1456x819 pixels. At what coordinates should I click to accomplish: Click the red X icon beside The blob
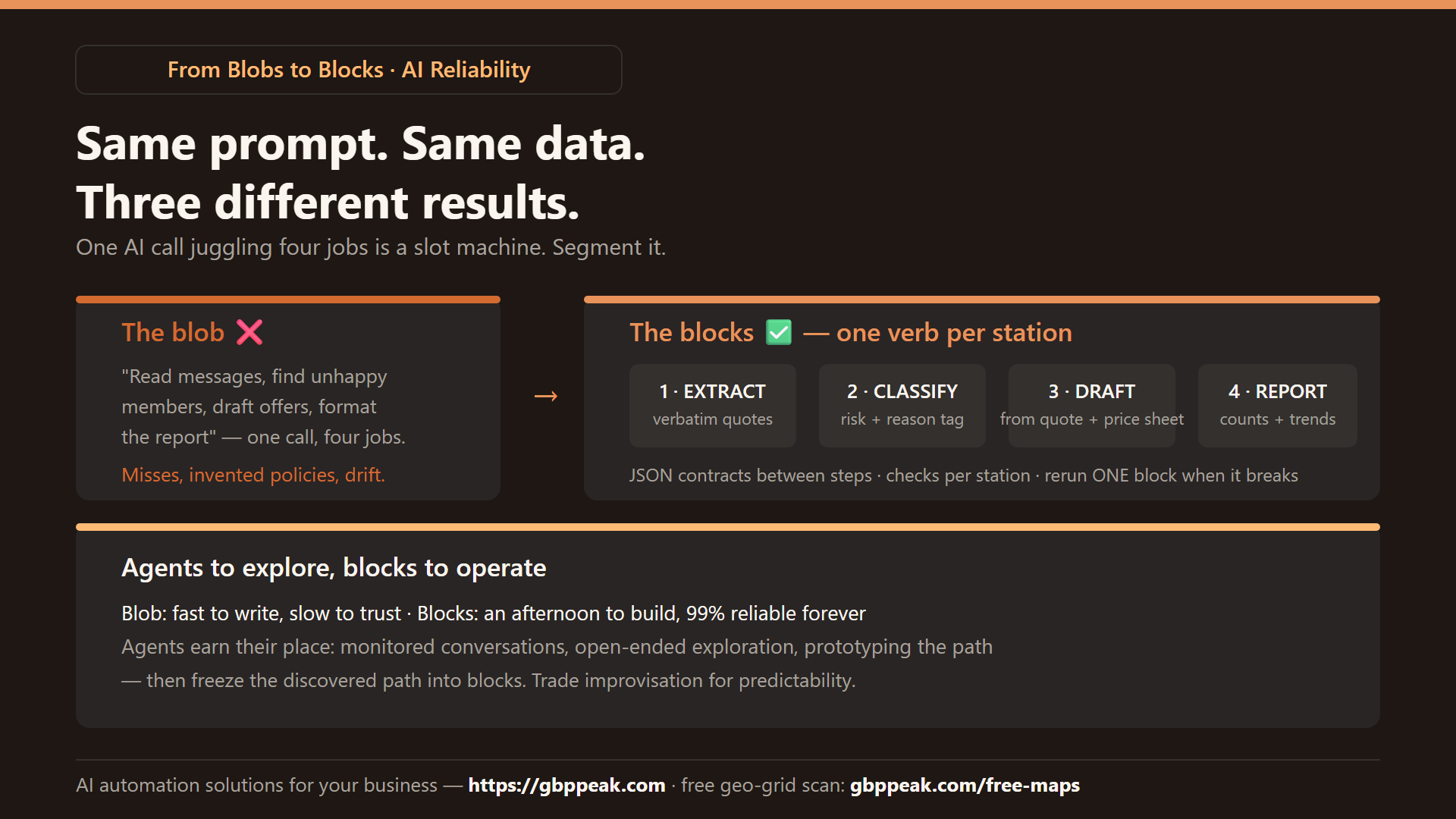tap(249, 332)
